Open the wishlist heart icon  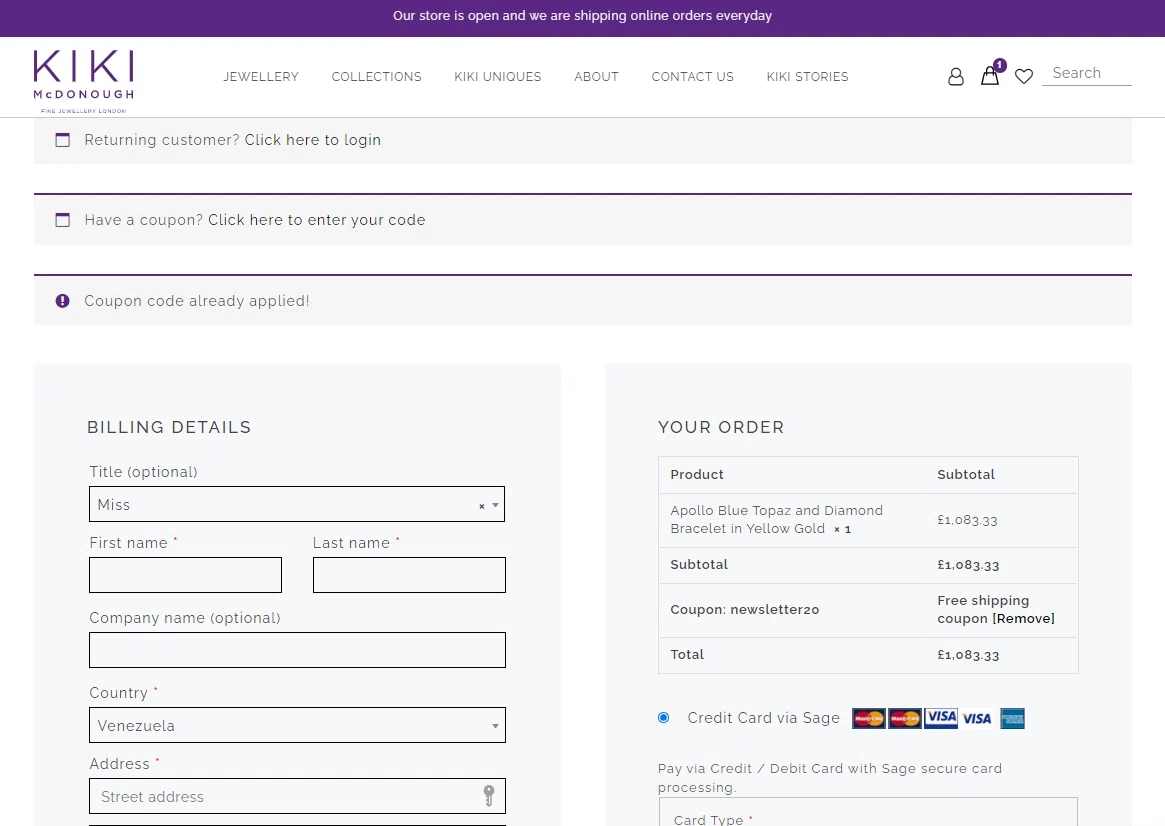[1024, 77]
